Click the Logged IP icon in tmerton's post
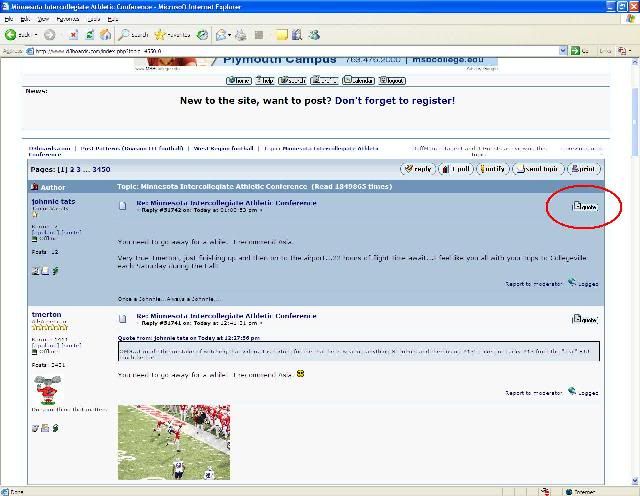Screen dimensions: 640x496 (572, 391)
